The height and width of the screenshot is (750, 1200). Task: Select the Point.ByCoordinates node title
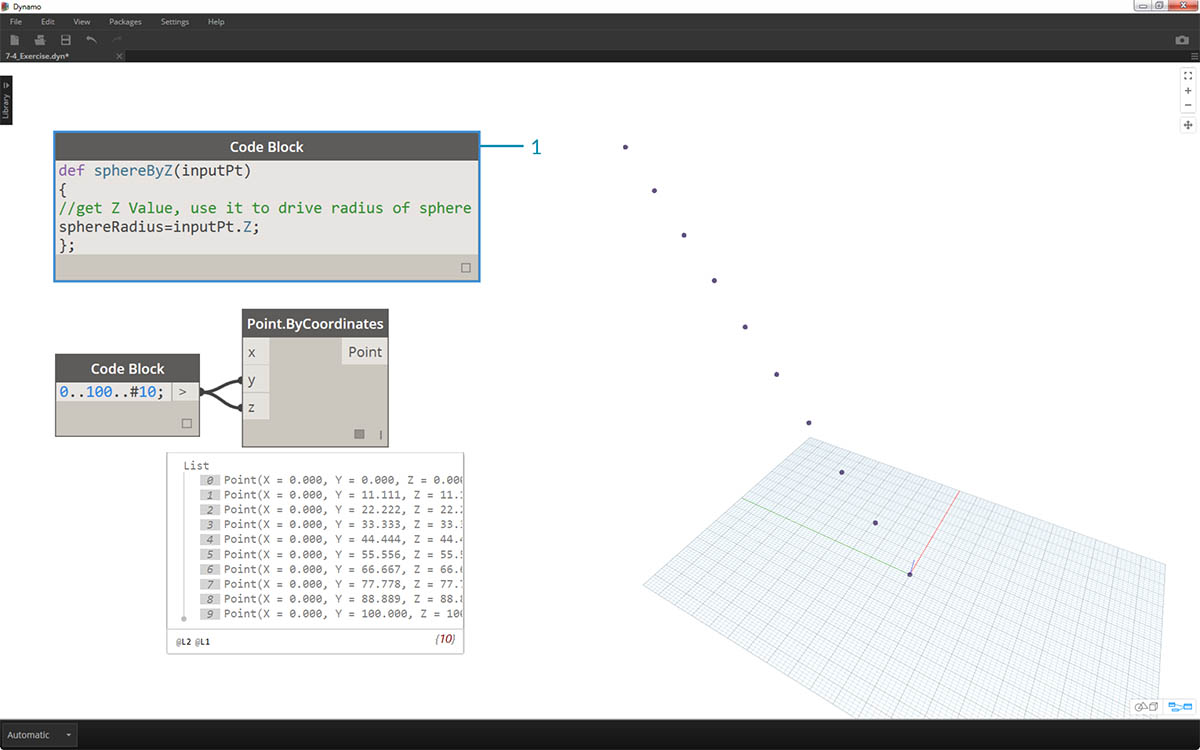[x=315, y=323]
